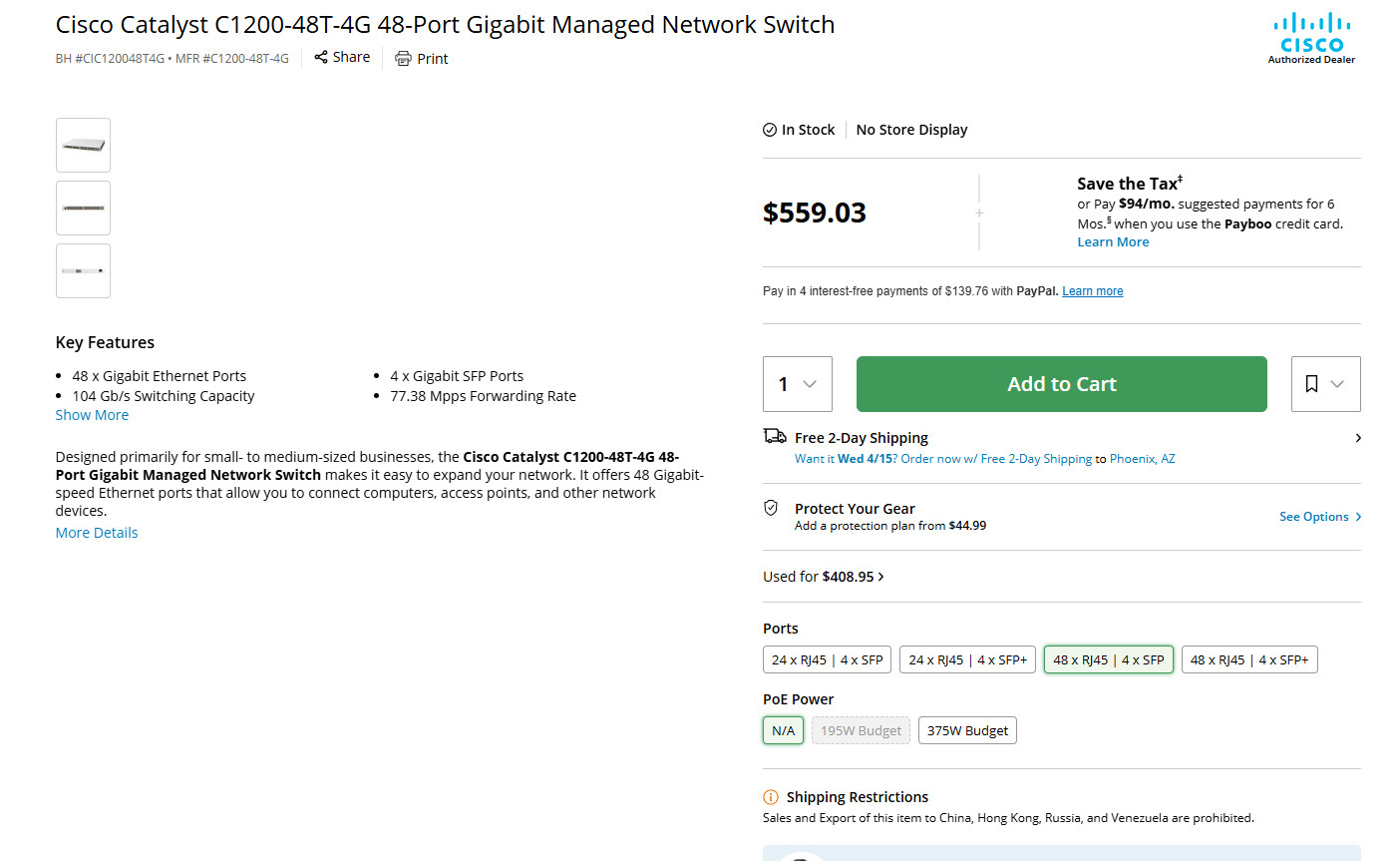Viewport: 1400px width, 861px height.
Task: Select 195W Budget PoE option
Action: coord(861,730)
